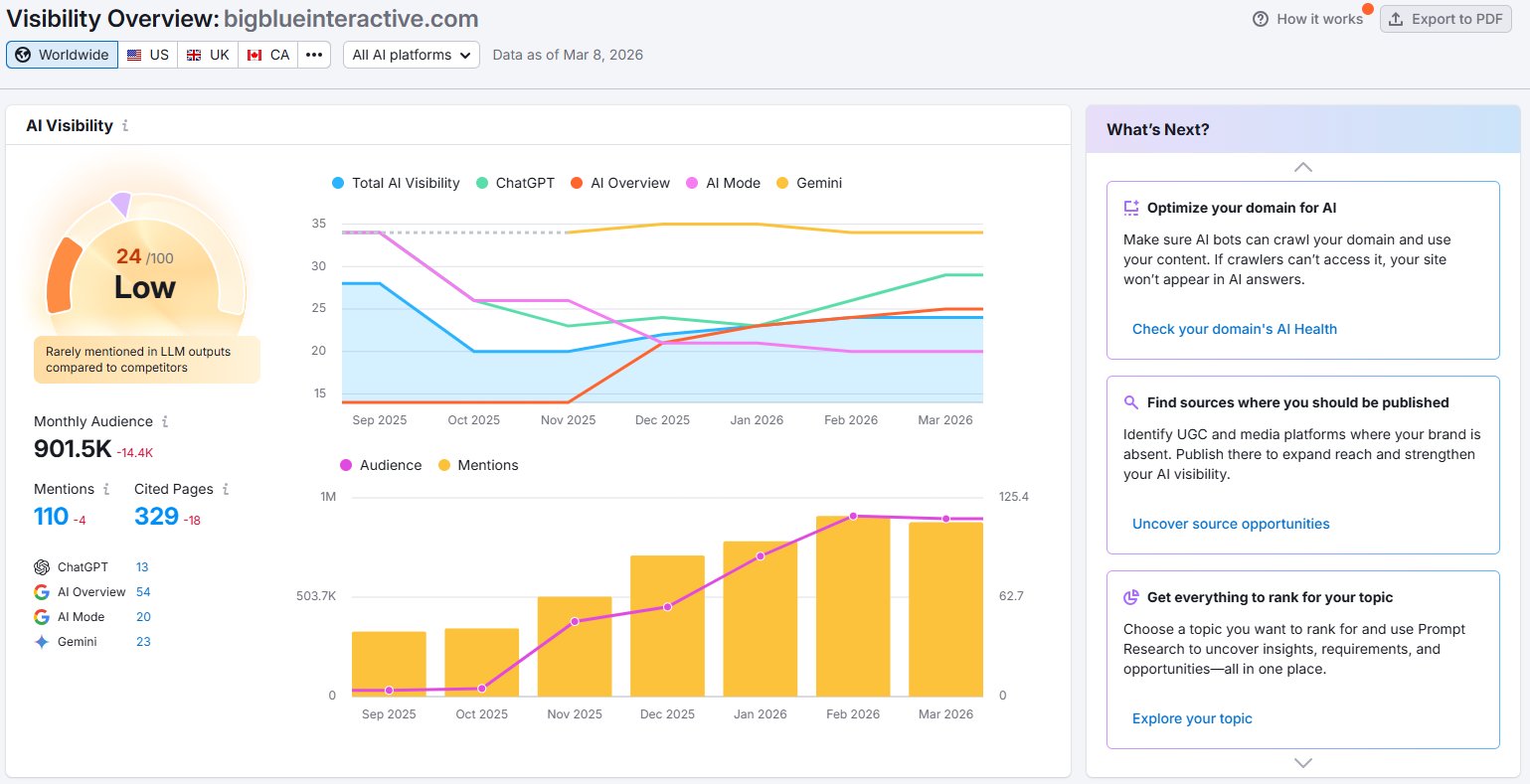Toggle AI Overview series in chart legend
This screenshot has width=1530, height=784.
tap(620, 183)
